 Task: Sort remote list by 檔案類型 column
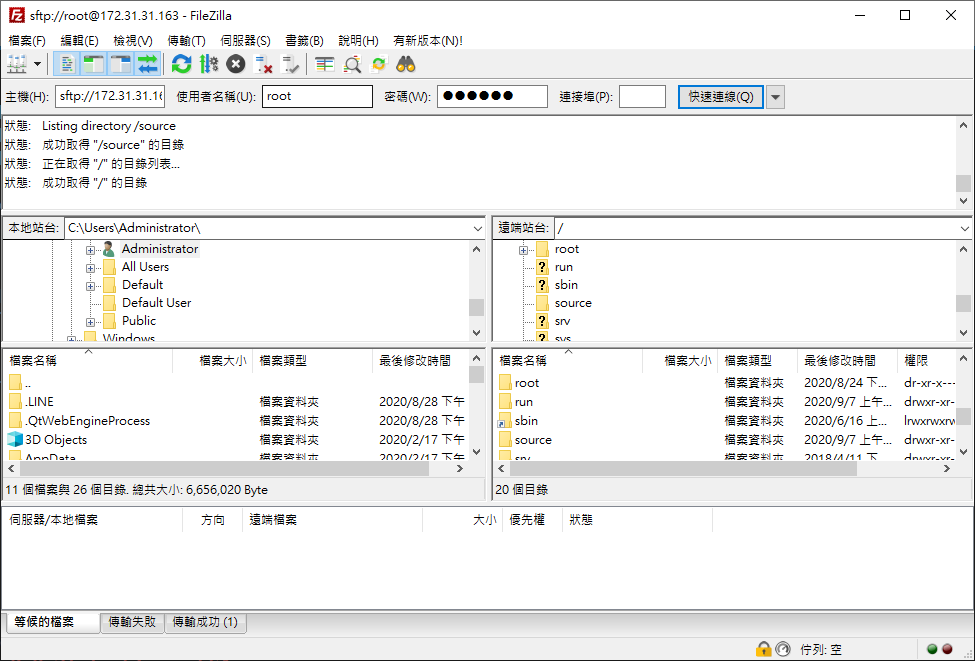[x=757, y=361]
